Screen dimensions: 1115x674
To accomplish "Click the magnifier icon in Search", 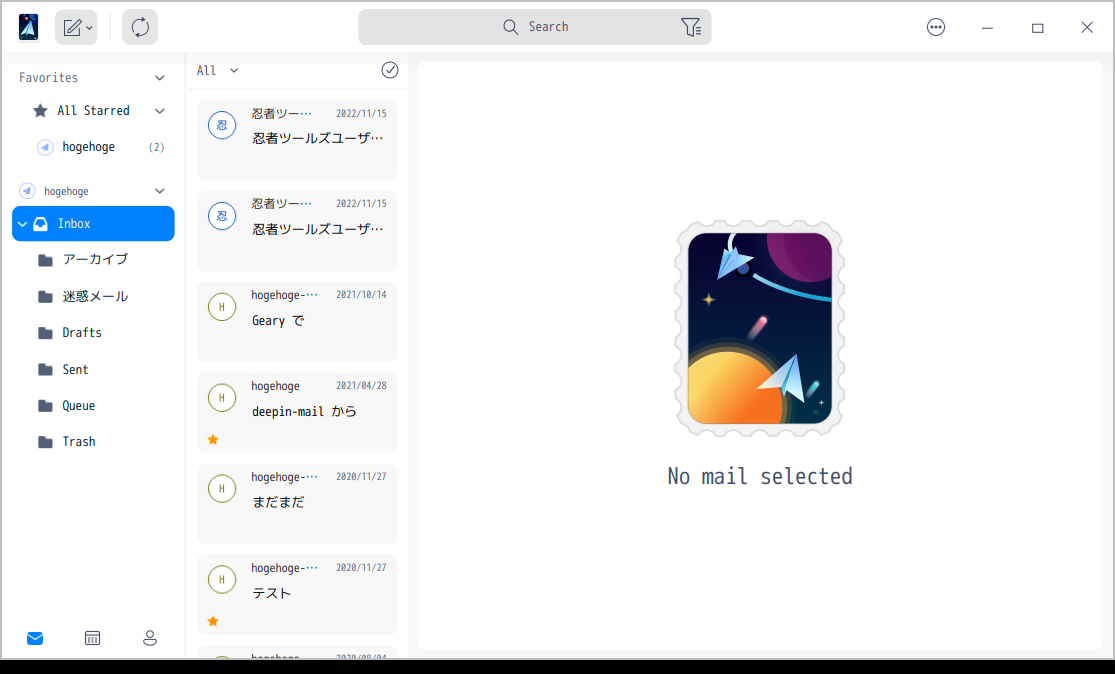I will pos(511,27).
